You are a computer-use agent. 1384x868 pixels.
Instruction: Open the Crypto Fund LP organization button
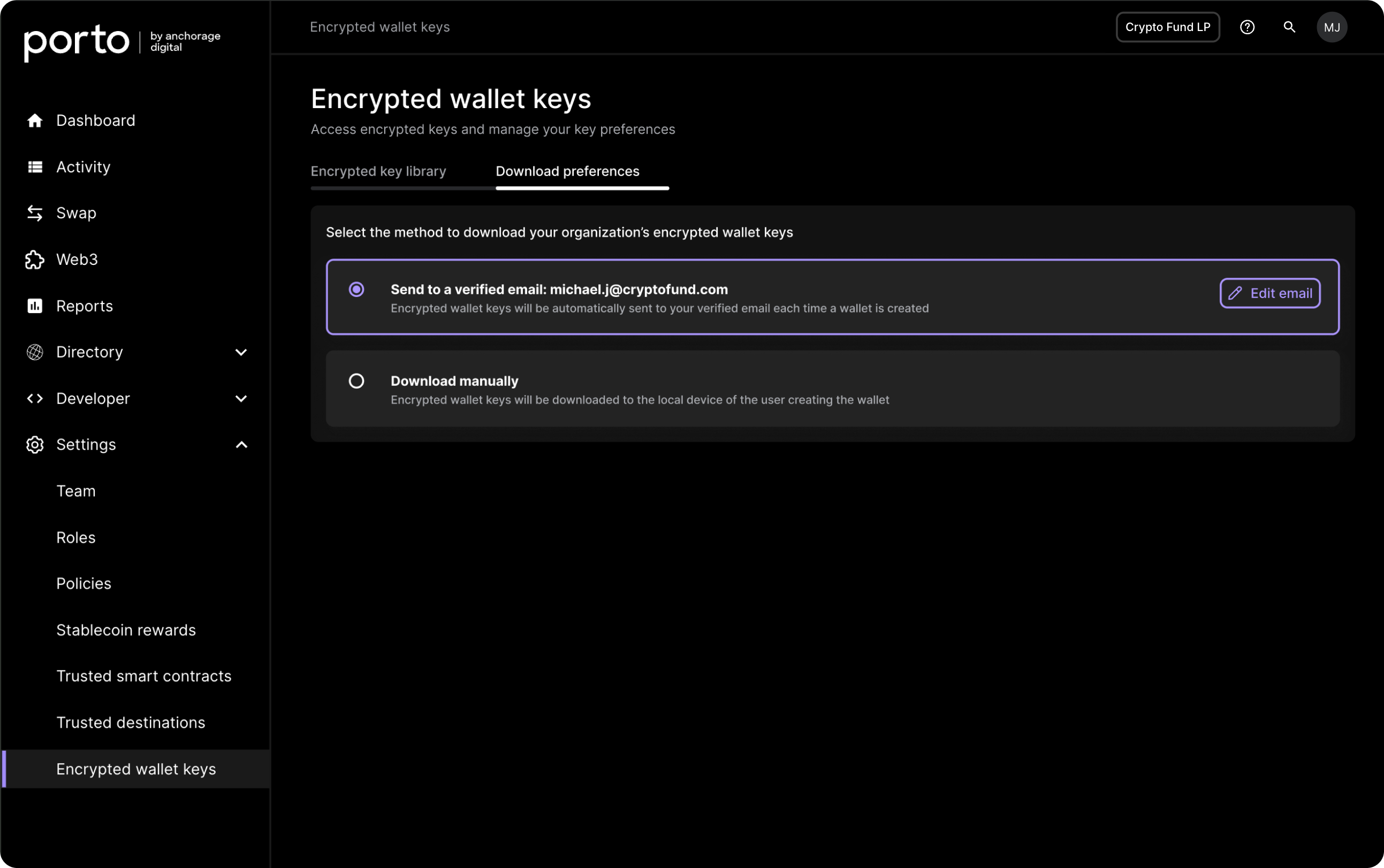pos(1168,27)
